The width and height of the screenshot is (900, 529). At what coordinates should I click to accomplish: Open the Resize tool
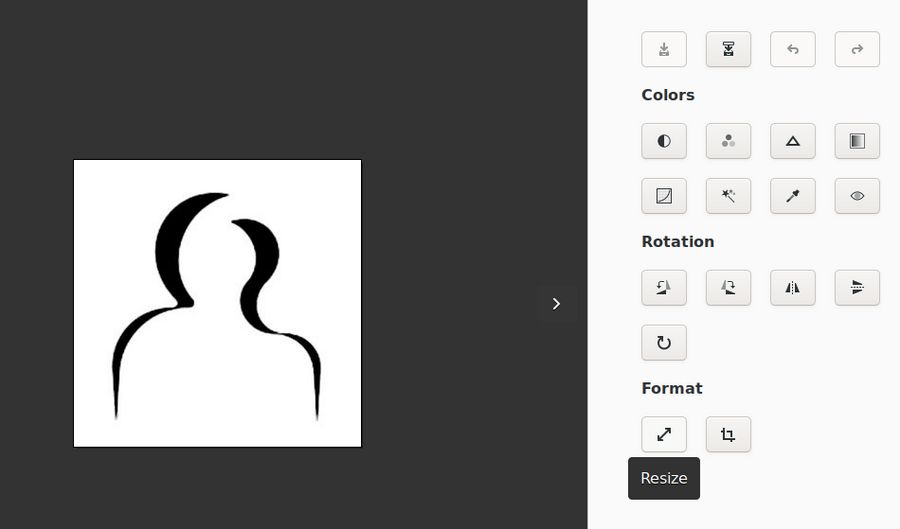coord(664,434)
